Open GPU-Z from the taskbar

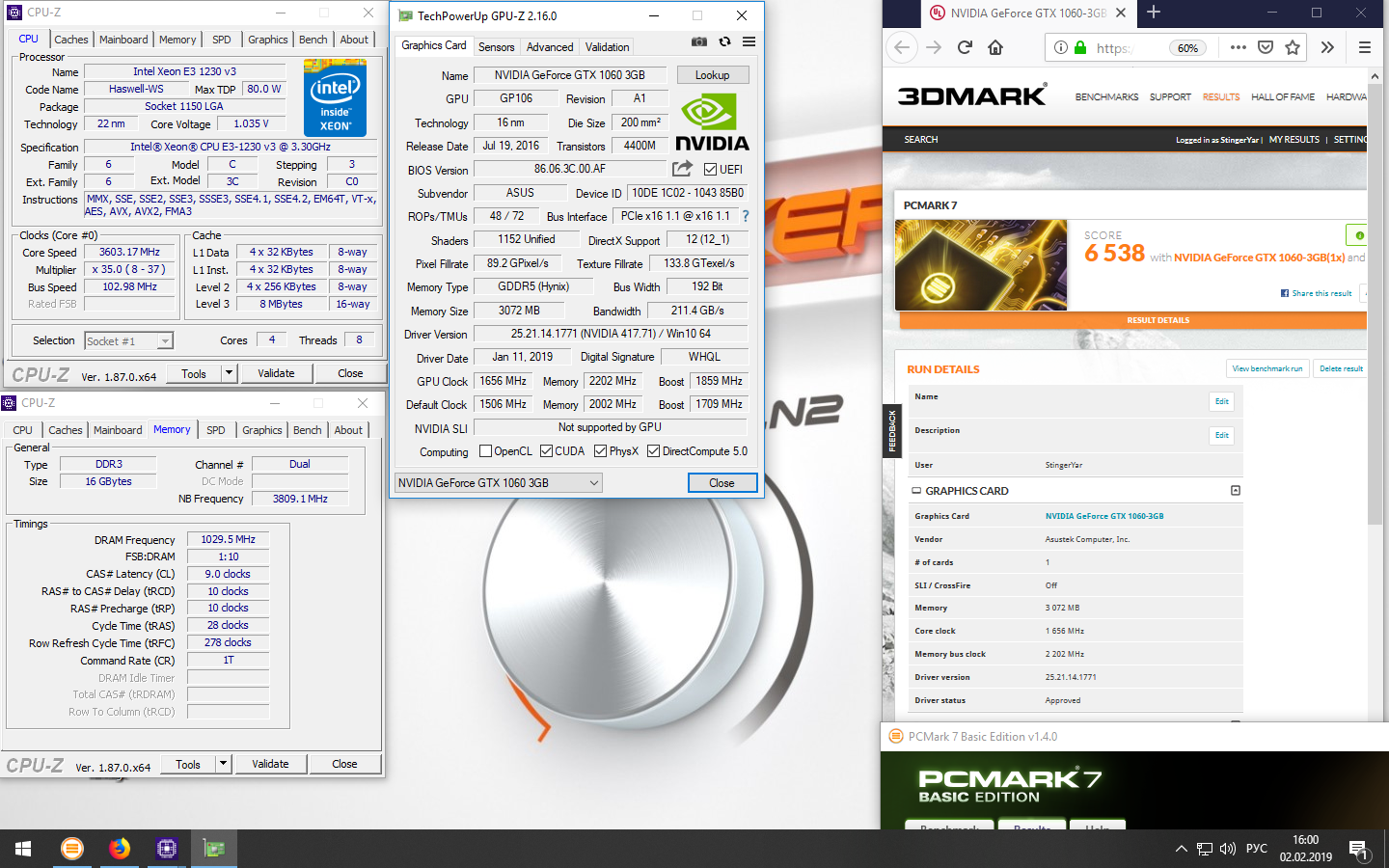tap(214, 849)
